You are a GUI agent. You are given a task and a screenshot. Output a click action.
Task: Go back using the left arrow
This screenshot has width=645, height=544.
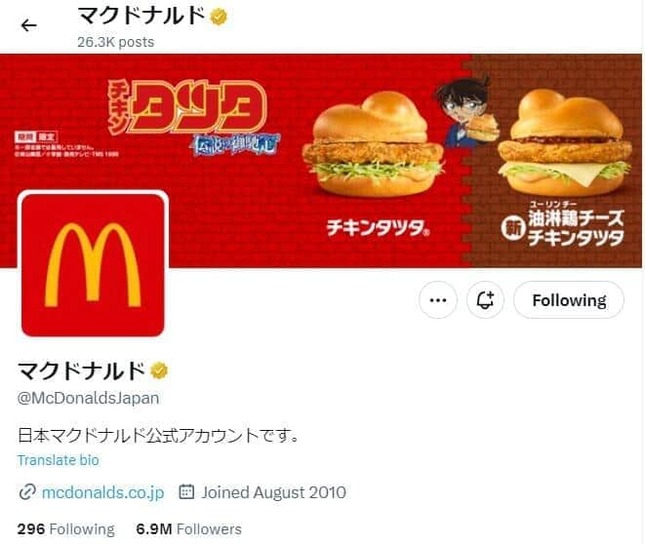[29, 26]
